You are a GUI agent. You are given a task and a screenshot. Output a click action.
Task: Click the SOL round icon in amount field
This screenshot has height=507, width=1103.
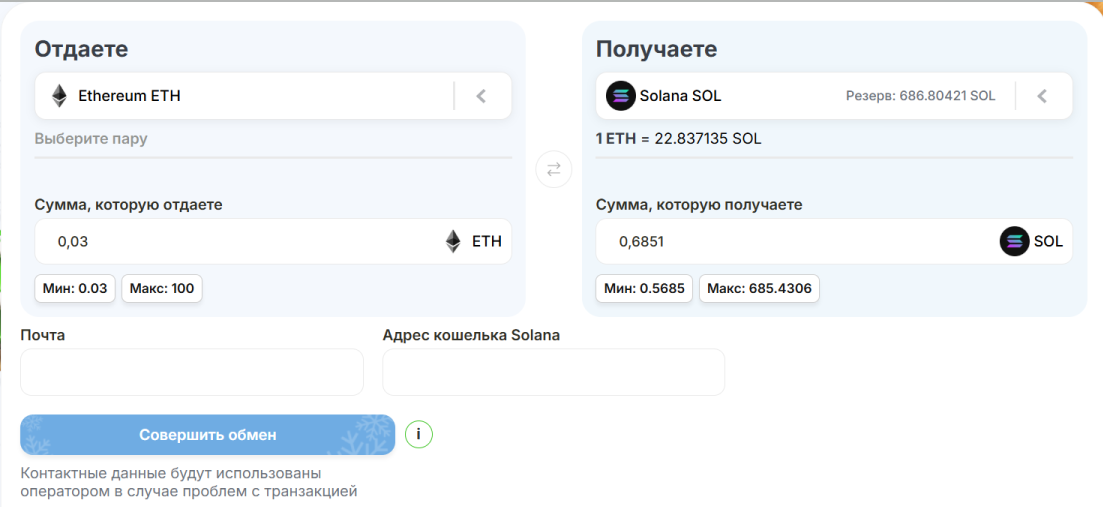pyautogui.click(x=1014, y=241)
